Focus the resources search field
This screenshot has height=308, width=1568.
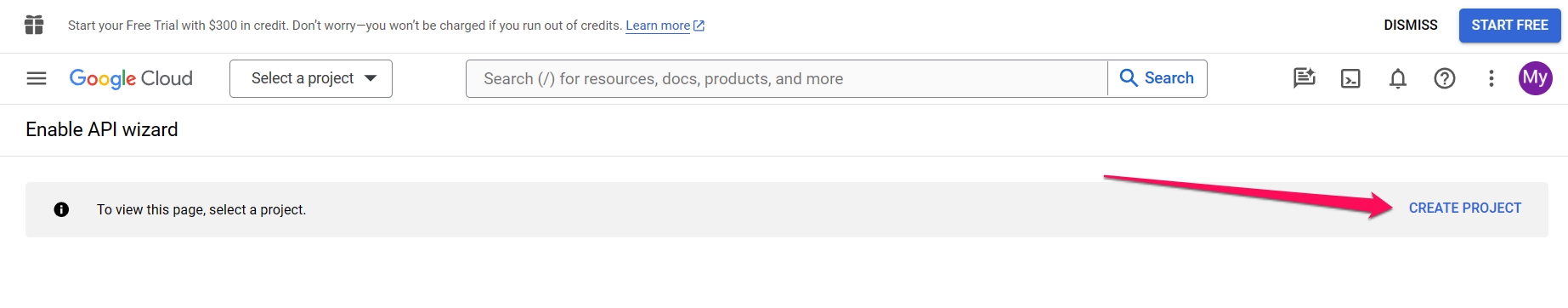[x=787, y=78]
